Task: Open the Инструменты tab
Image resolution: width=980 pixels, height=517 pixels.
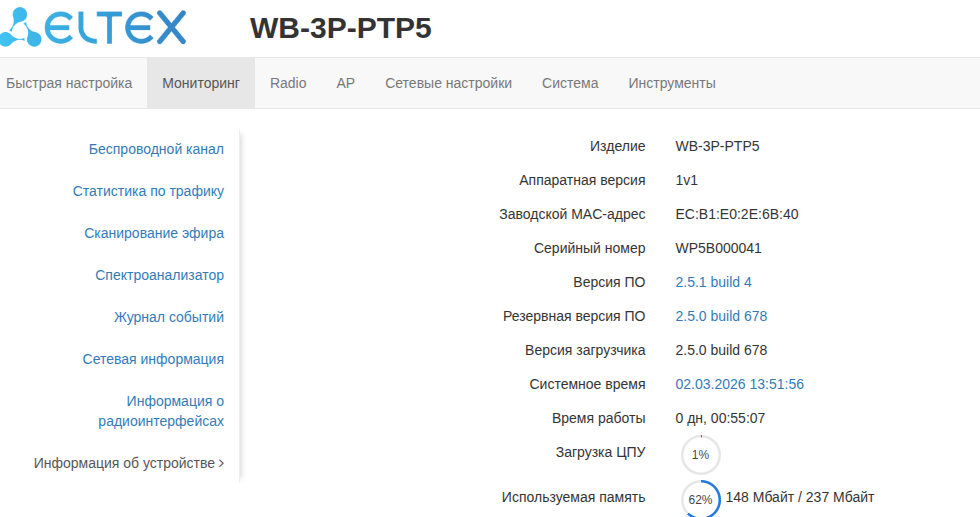Action: tap(671, 83)
